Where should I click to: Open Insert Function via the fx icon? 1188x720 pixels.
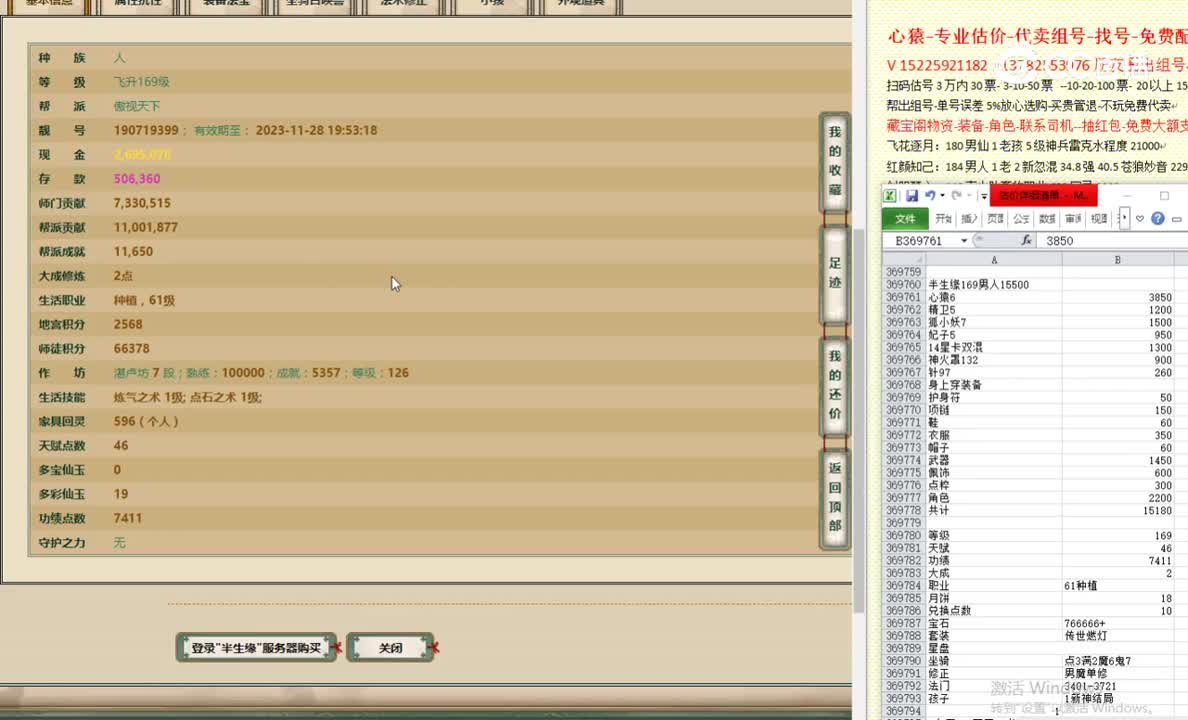(x=1026, y=239)
